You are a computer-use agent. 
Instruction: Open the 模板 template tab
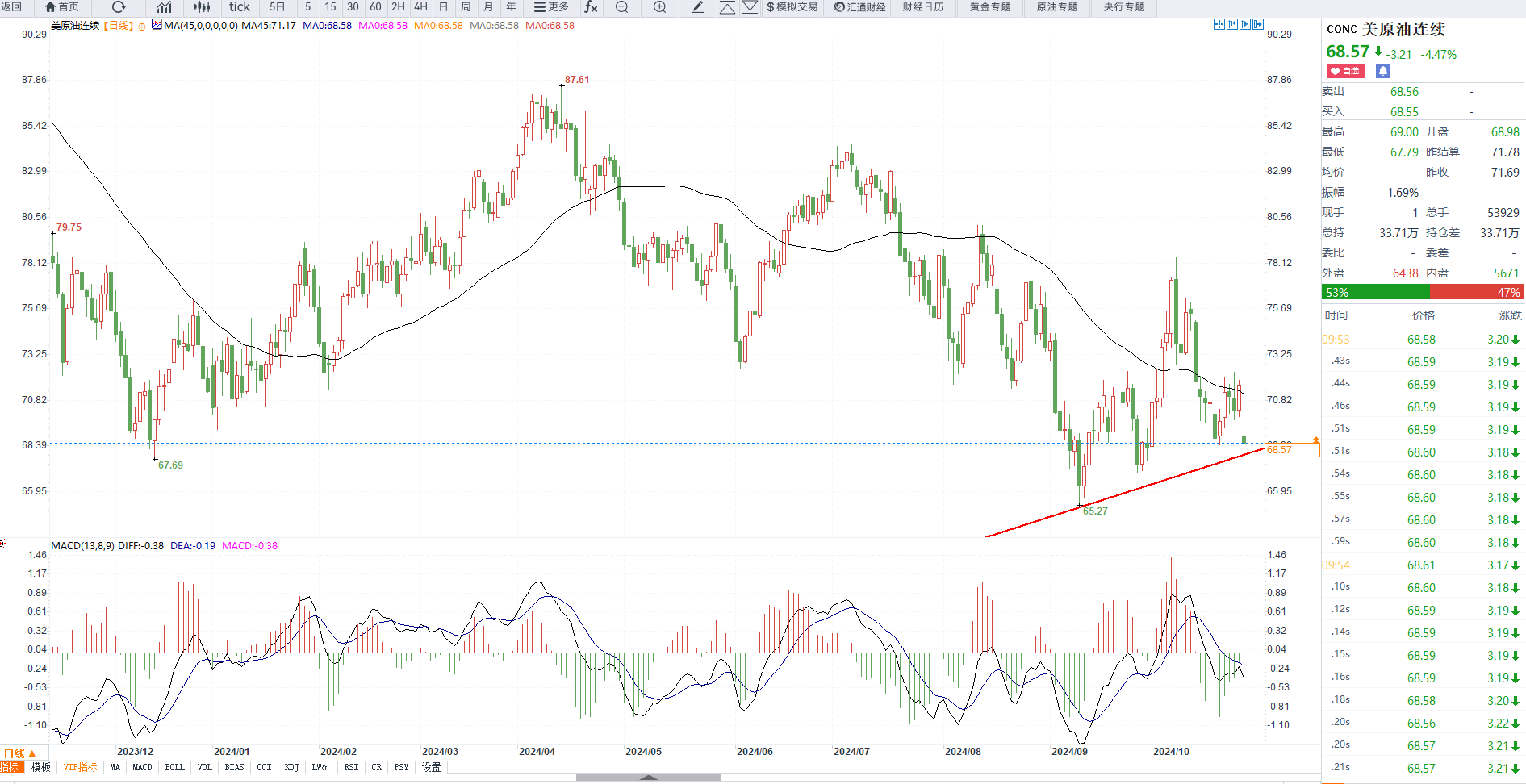tap(40, 767)
